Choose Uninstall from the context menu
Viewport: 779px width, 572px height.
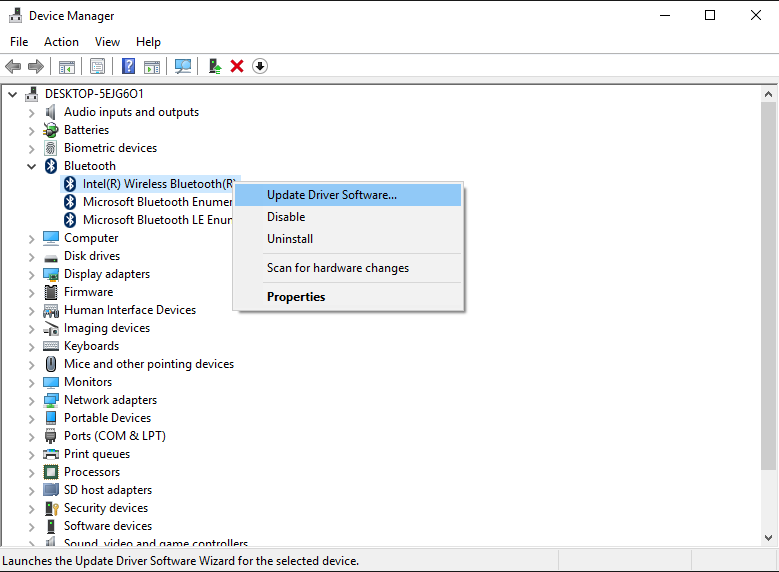point(290,239)
